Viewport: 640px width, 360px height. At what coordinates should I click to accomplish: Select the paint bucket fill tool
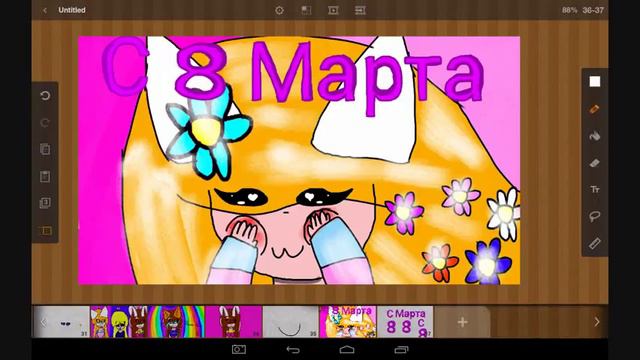click(x=595, y=136)
